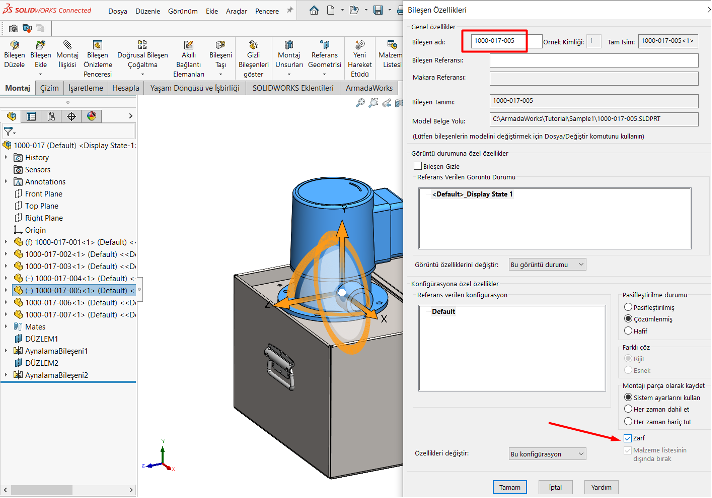Open ConfigurationManager tab icon

(x=51, y=117)
